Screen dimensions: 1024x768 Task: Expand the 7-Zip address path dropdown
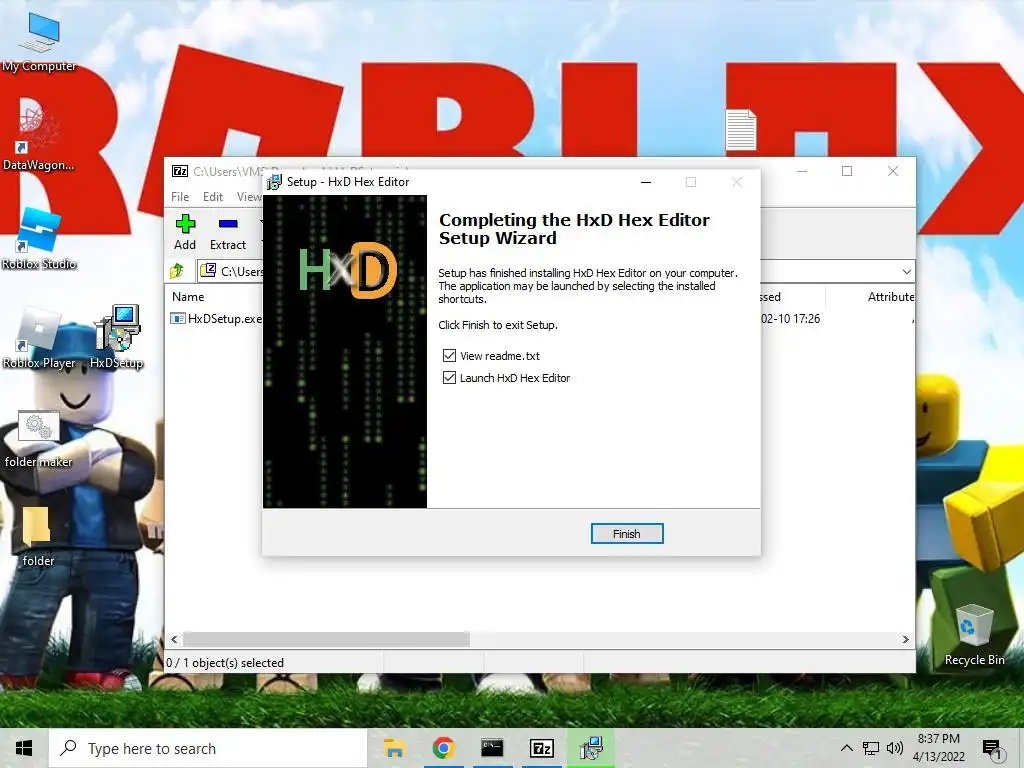click(906, 271)
